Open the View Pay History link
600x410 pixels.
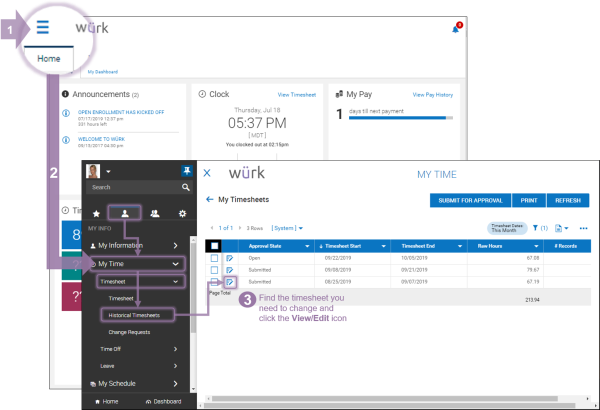433,95
